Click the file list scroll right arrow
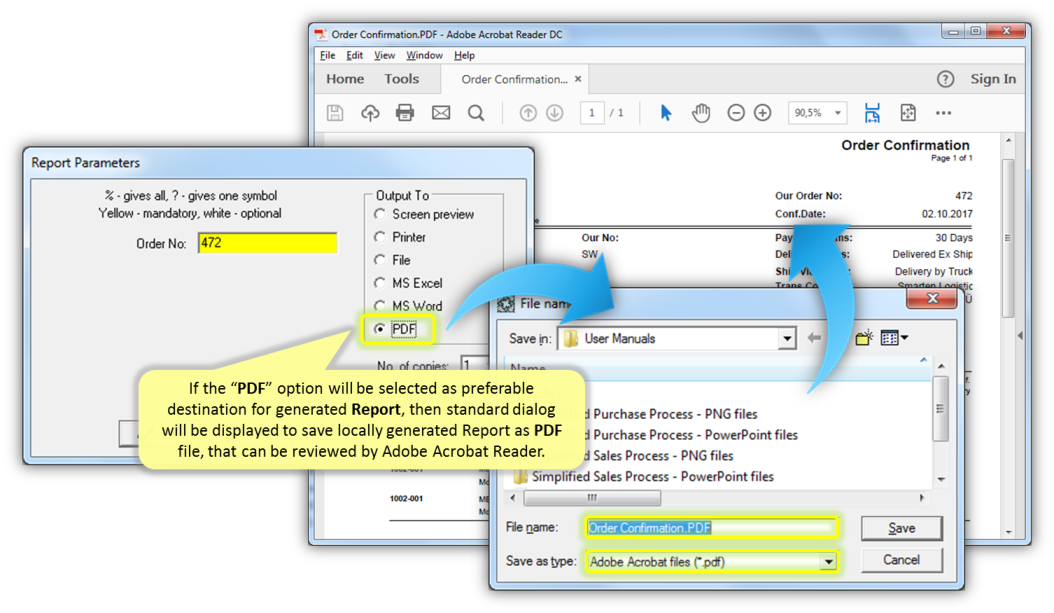Viewport: 1054px width, 613px height. 922,498
